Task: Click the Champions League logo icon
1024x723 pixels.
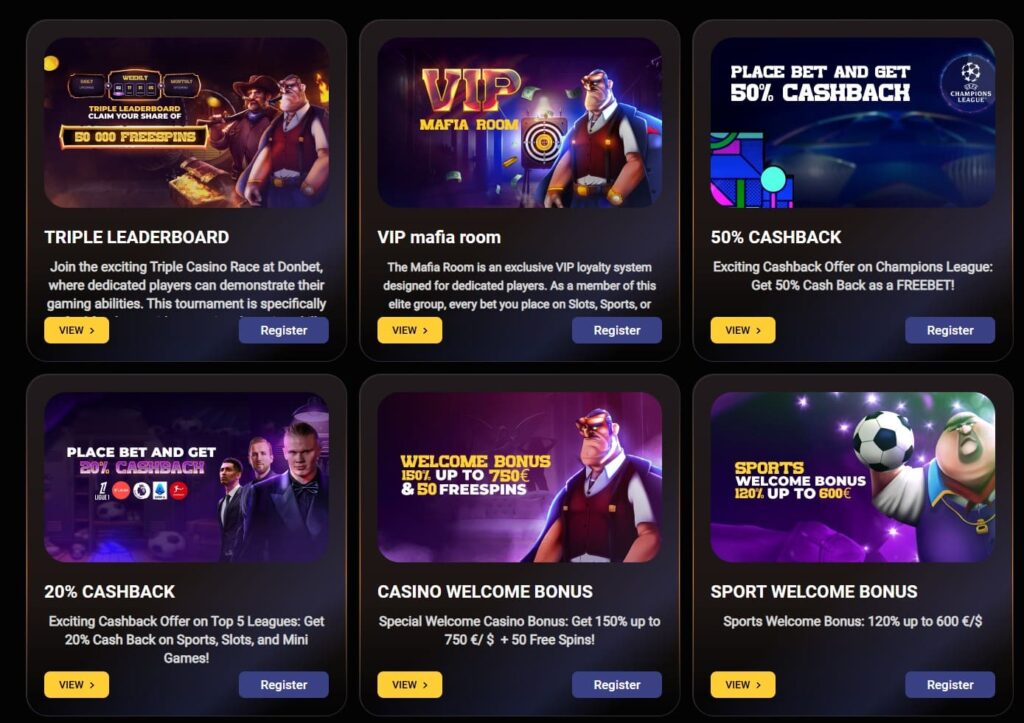Action: 970,83
